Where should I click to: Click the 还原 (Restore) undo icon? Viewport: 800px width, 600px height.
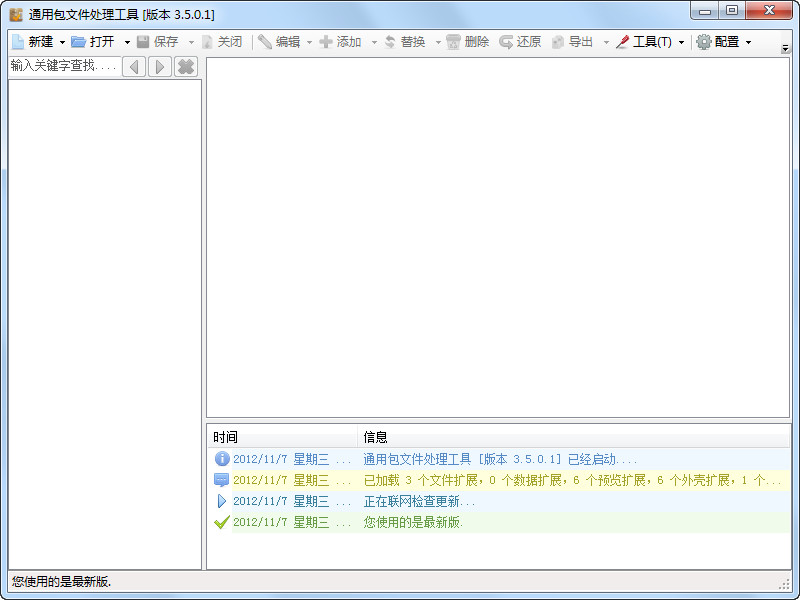pos(506,42)
